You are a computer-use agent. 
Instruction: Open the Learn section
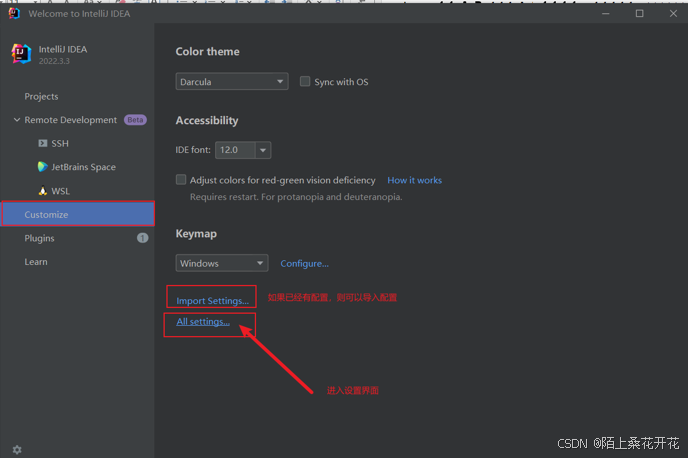pos(36,262)
